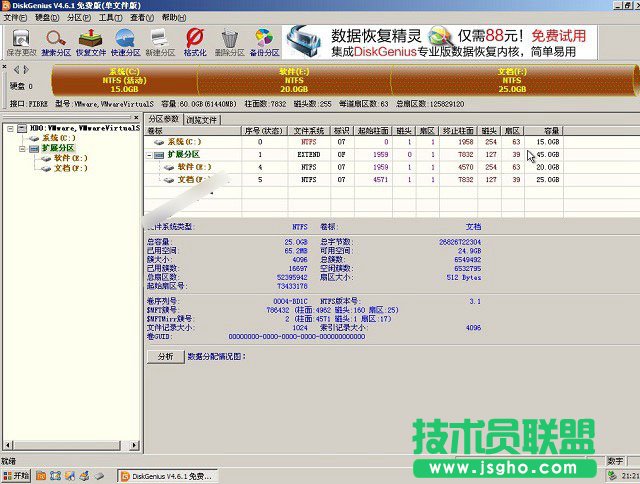This screenshot has width=640, height=484.
Task: Click the DiskGenius V4.6.1 taskbar button
Action: (x=167, y=476)
